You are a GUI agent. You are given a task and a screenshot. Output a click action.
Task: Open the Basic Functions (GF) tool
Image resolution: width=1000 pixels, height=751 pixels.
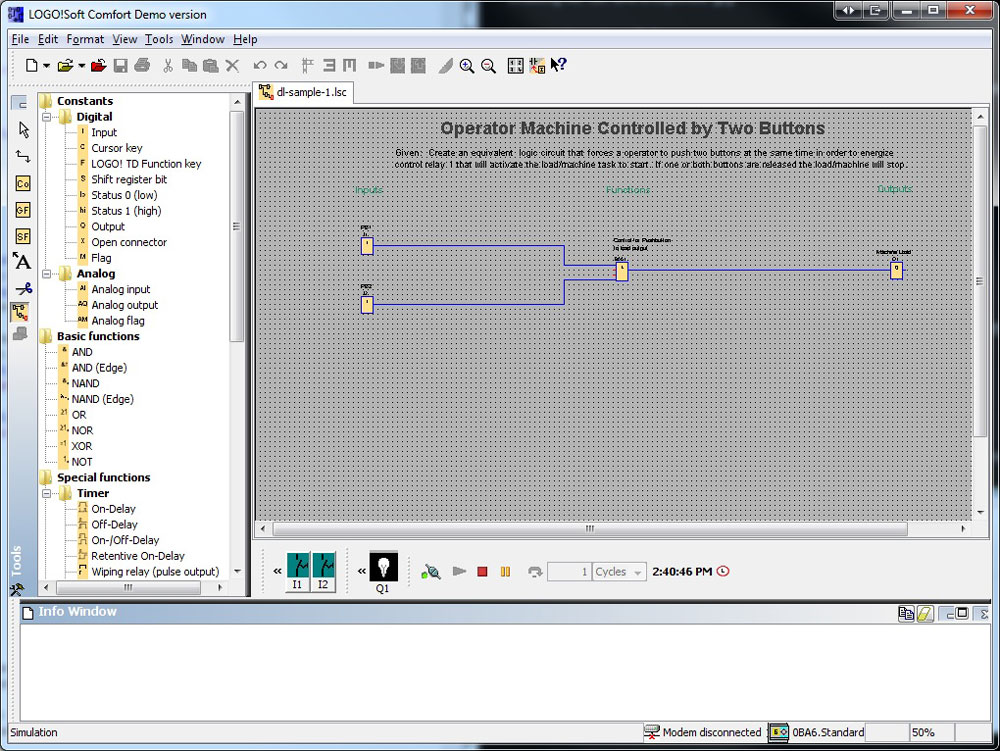[x=23, y=210]
